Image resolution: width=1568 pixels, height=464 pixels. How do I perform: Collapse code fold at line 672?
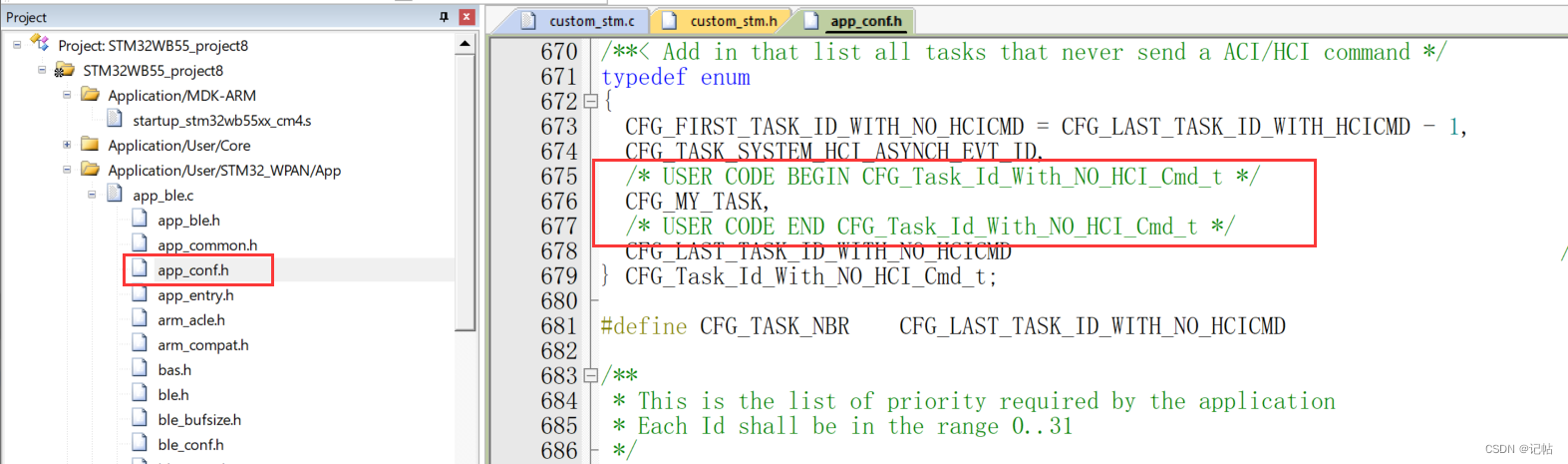(590, 102)
